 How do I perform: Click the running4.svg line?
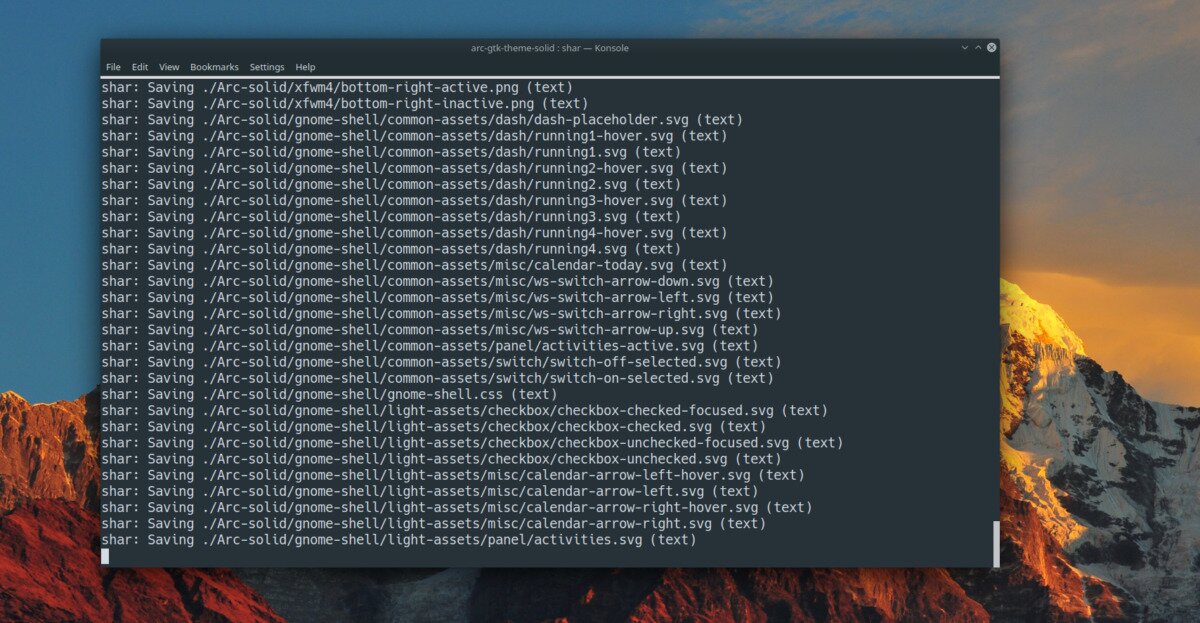point(391,248)
